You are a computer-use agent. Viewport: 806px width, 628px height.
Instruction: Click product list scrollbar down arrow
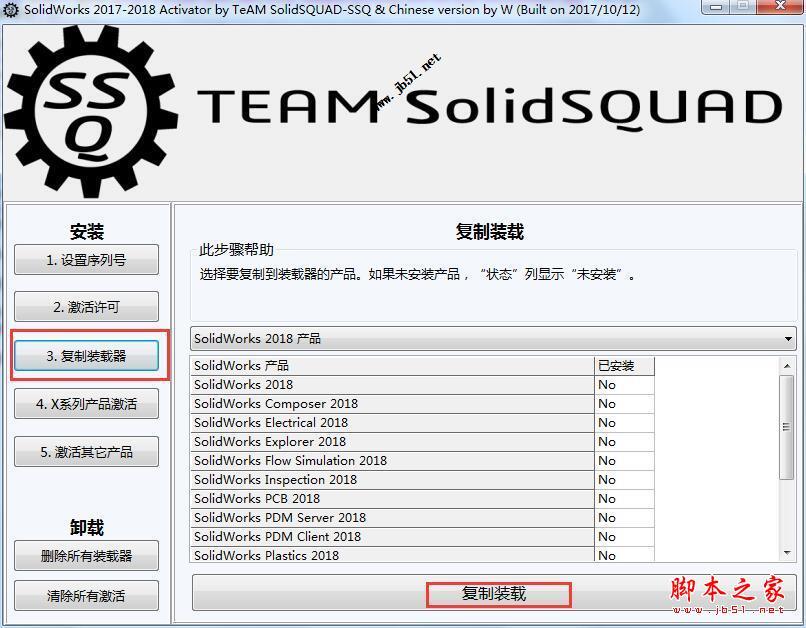[787, 553]
